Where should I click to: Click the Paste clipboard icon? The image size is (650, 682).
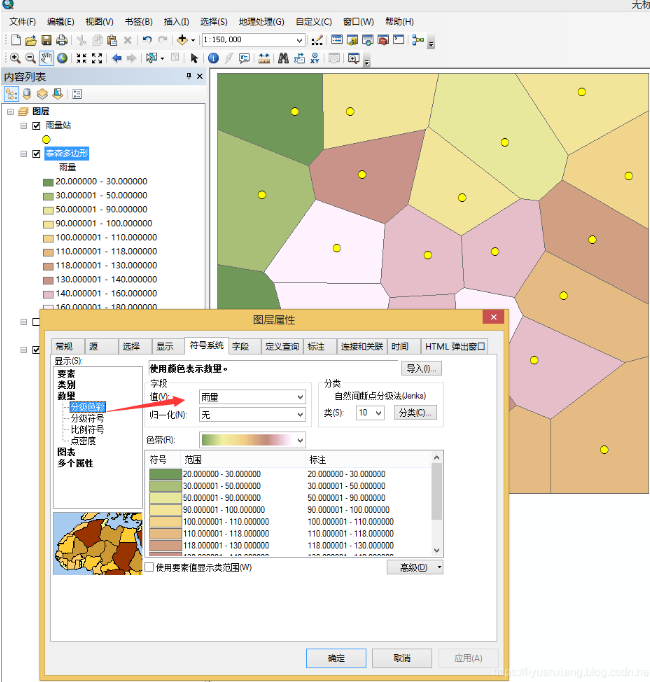112,40
